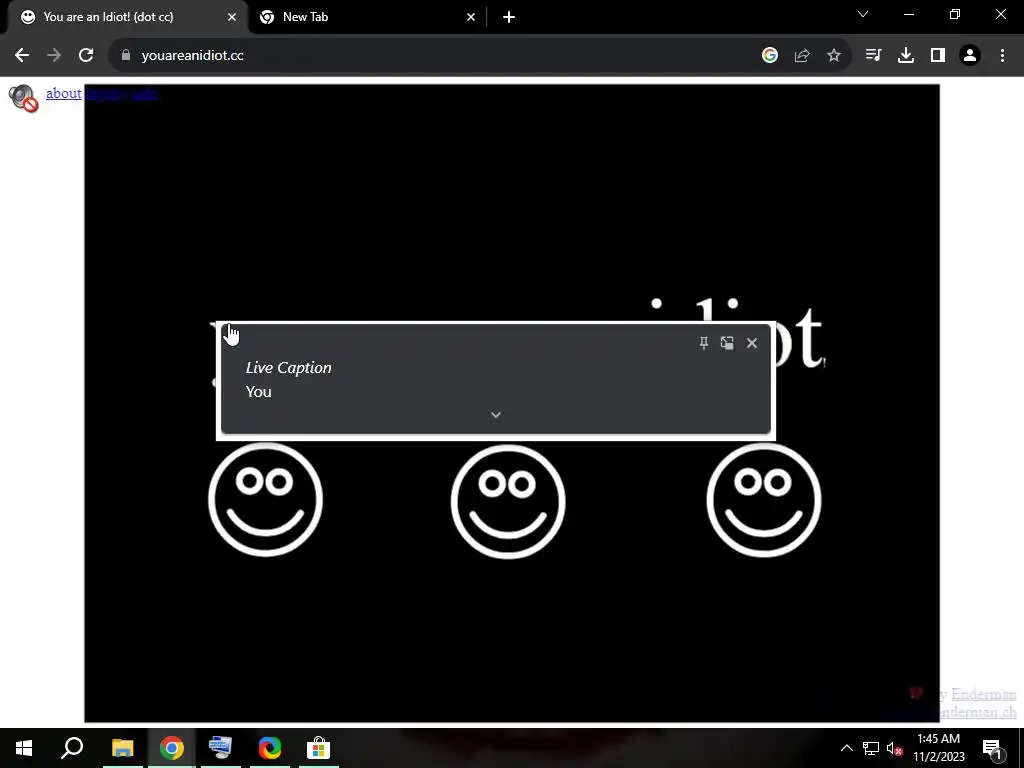Go back to the previous page
The image size is (1024, 768).
(x=22, y=56)
